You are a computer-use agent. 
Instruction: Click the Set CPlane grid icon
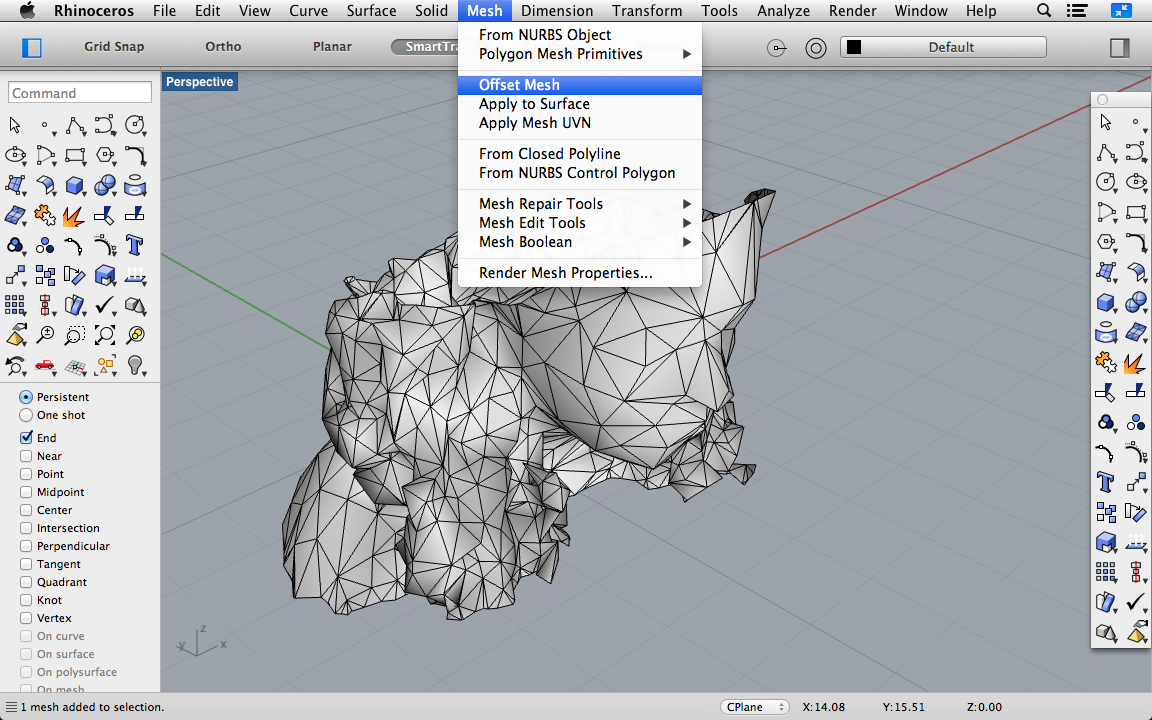[75, 365]
